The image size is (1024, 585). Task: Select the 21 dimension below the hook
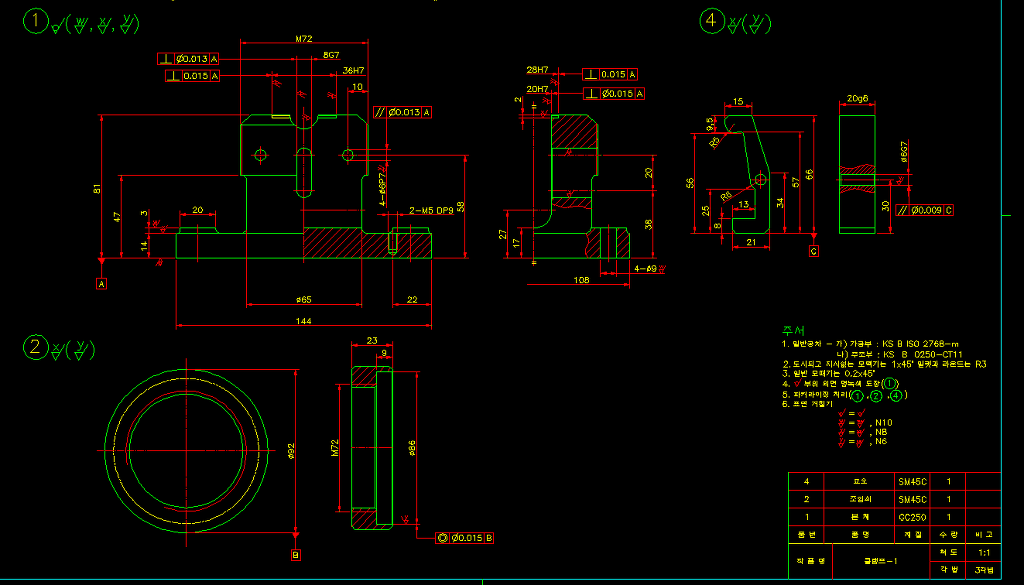751,242
